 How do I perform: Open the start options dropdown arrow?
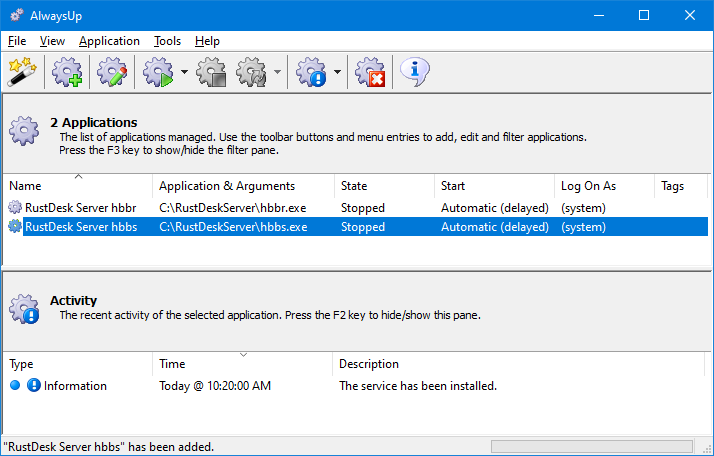coord(184,72)
